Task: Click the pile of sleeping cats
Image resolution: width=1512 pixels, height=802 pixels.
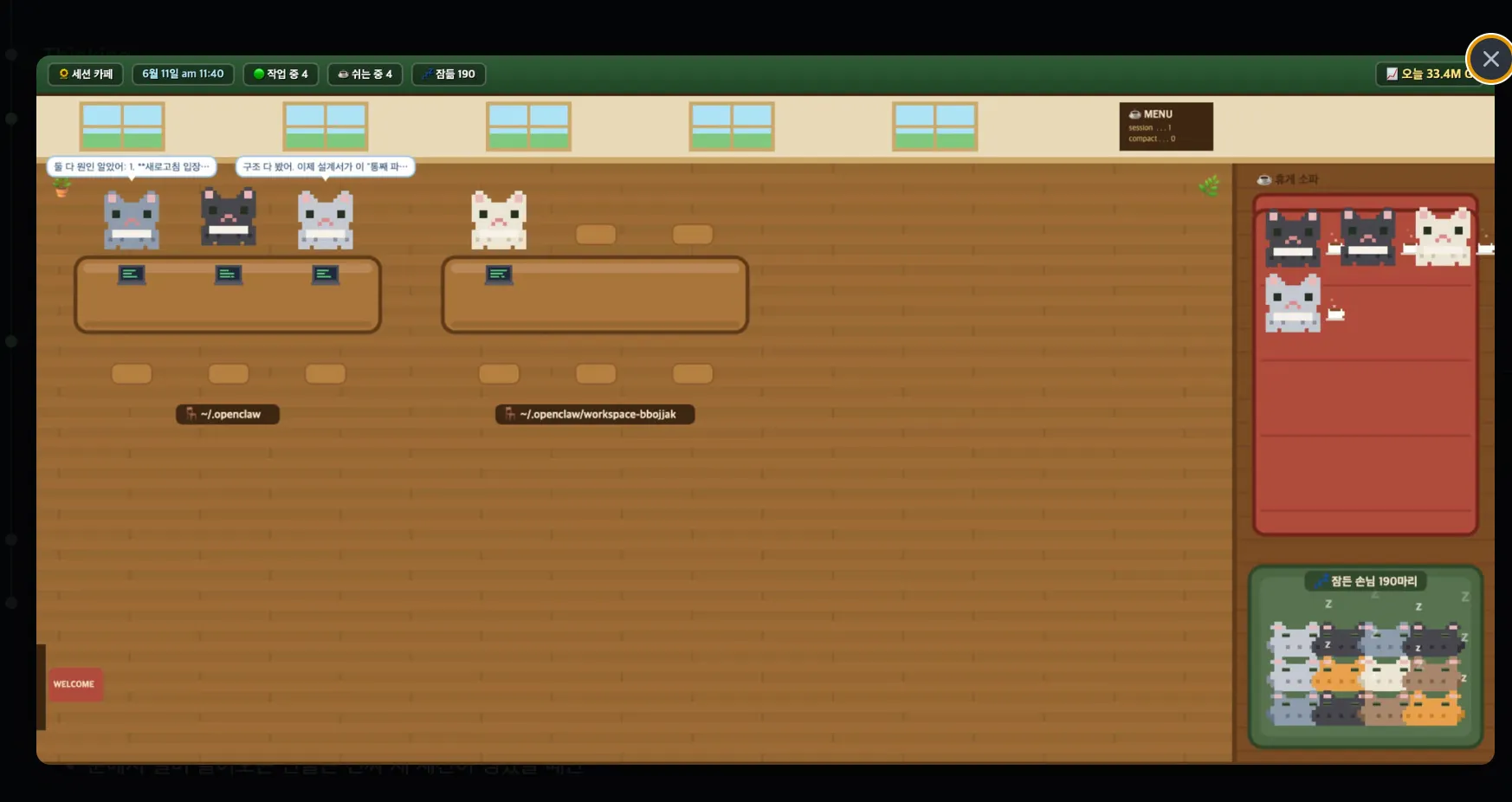Action: [1366, 672]
